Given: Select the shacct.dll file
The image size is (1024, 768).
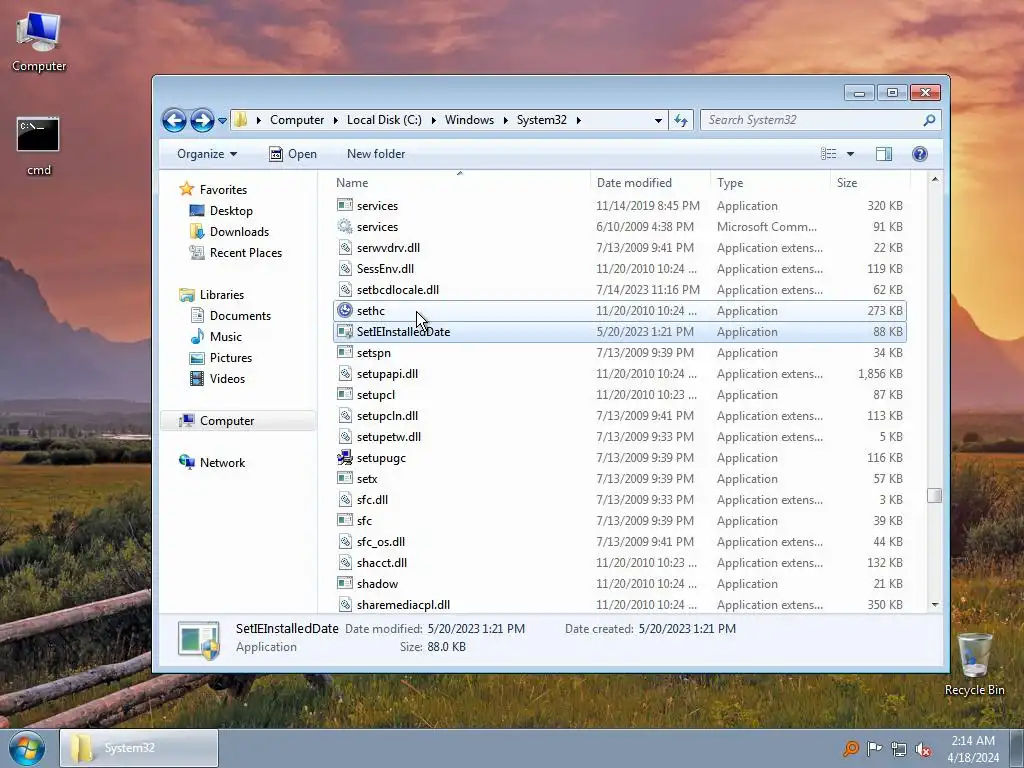Looking at the screenshot, I should pos(381,563).
